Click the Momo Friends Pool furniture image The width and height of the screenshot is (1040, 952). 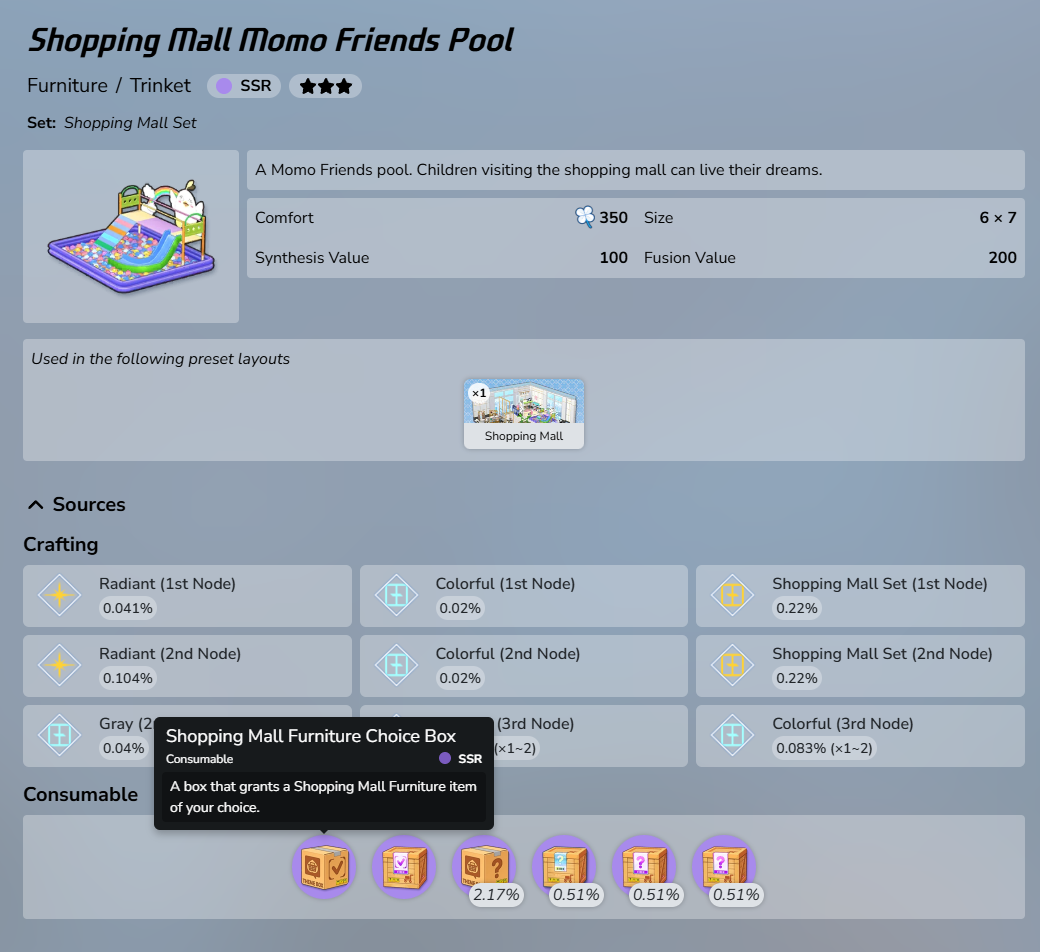(131, 236)
